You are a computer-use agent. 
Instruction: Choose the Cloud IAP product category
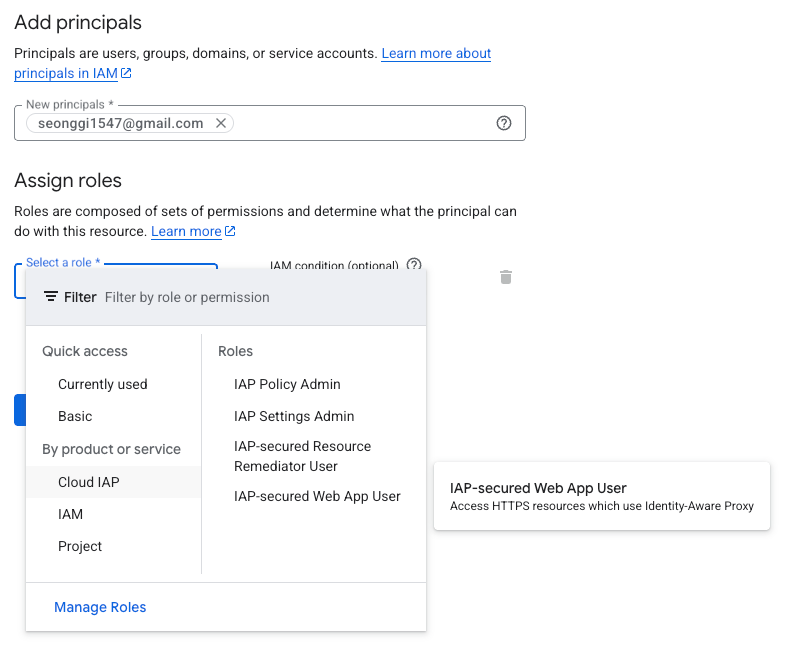pos(113,482)
